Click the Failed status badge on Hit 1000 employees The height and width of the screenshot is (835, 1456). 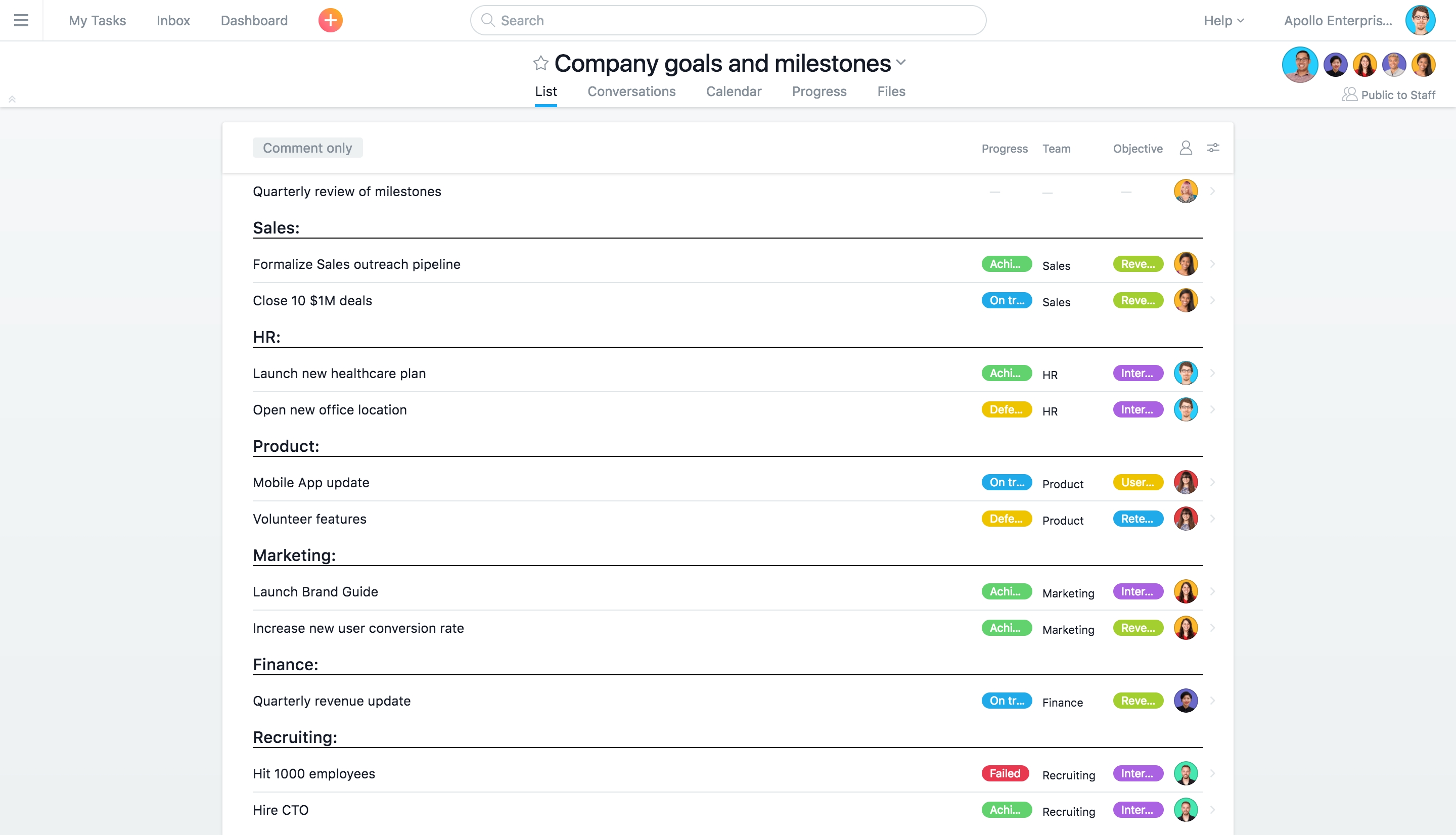1004,773
